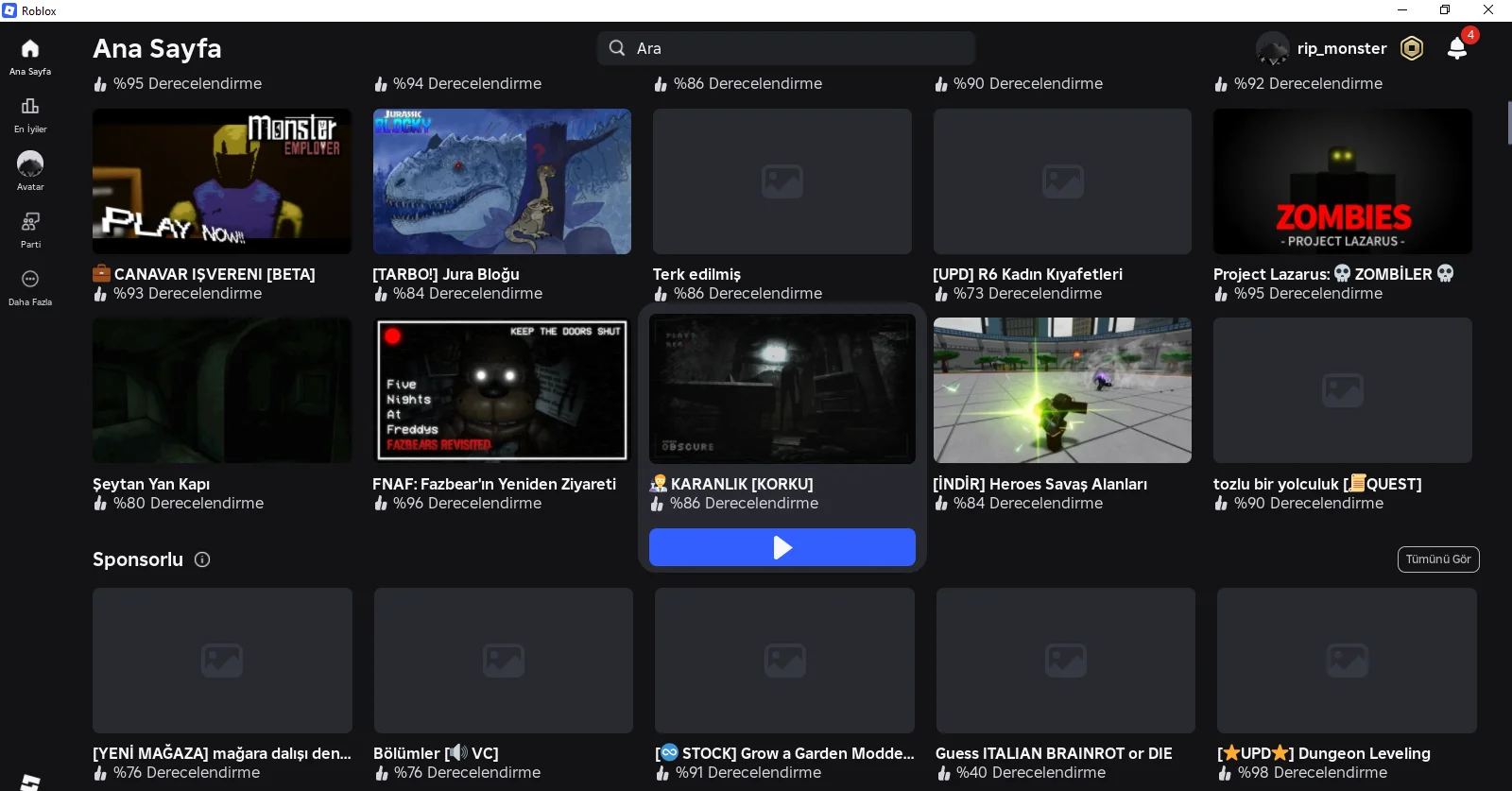The width and height of the screenshot is (1512, 791).
Task: Open Heroes Savaş Alanları thumbnail
Action: (1062, 390)
